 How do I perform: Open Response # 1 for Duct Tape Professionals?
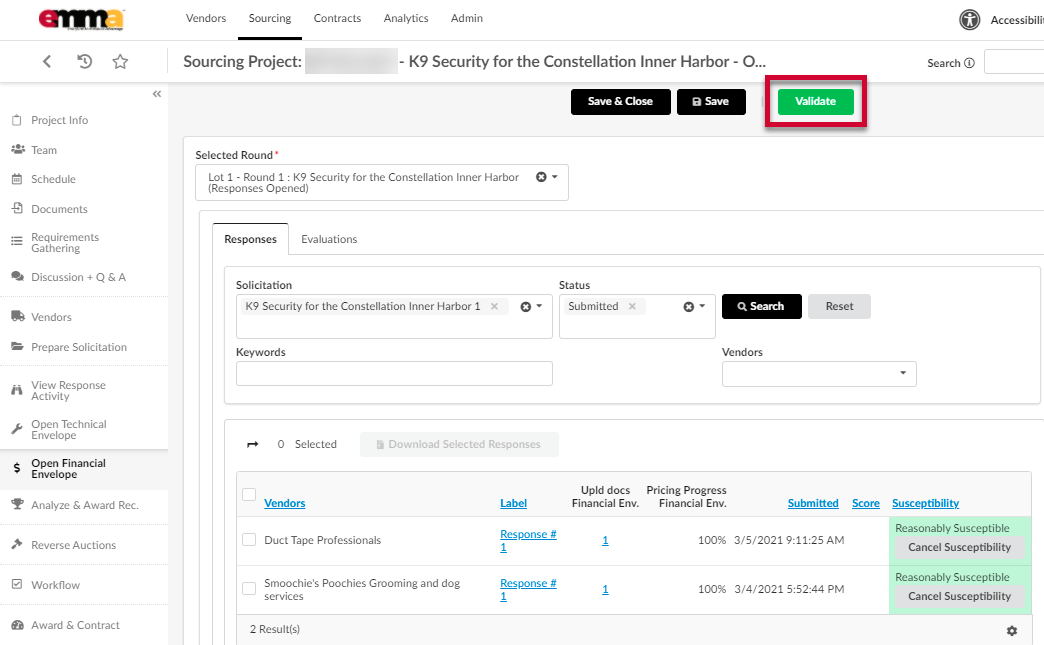click(x=528, y=540)
